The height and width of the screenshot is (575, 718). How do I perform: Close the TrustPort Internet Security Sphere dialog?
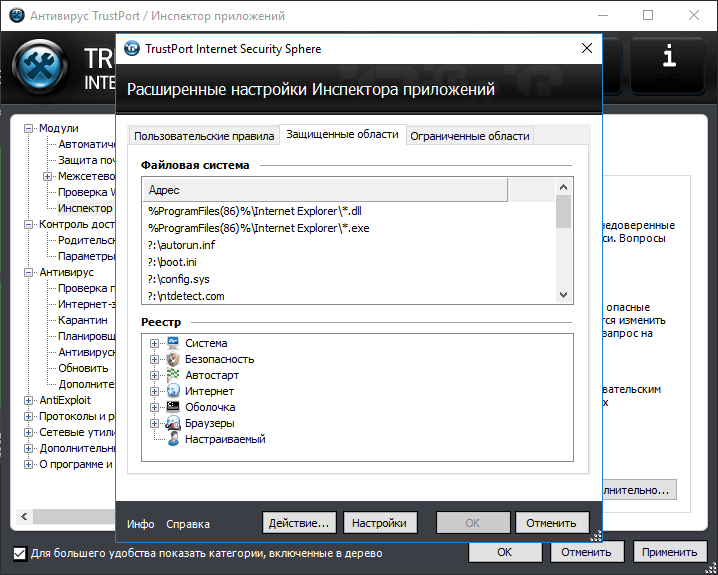pyautogui.click(x=587, y=48)
